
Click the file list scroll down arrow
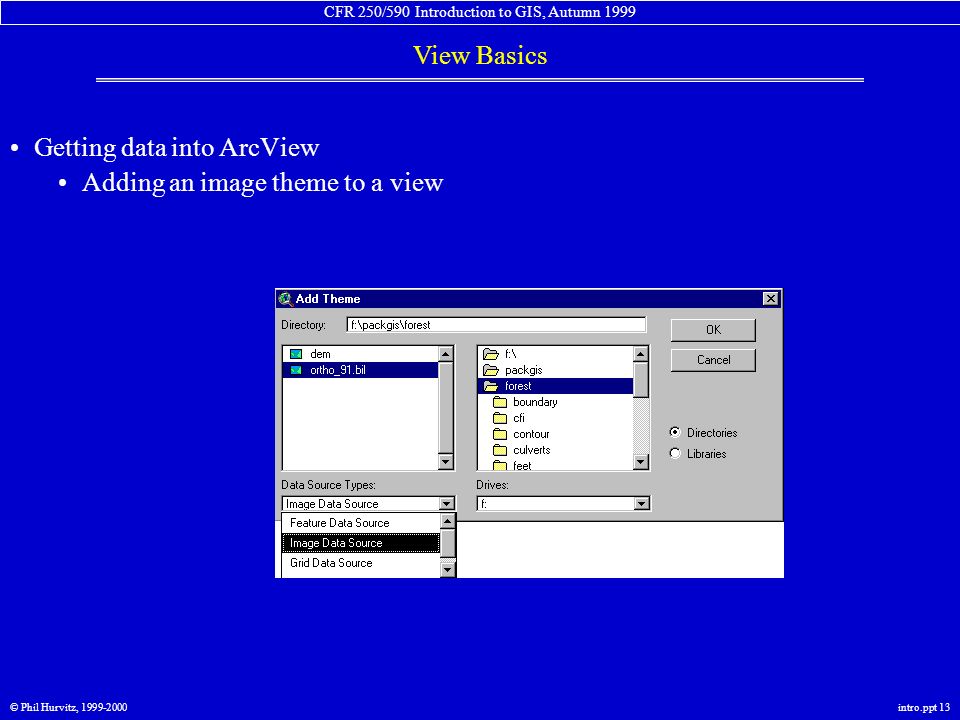(x=446, y=462)
